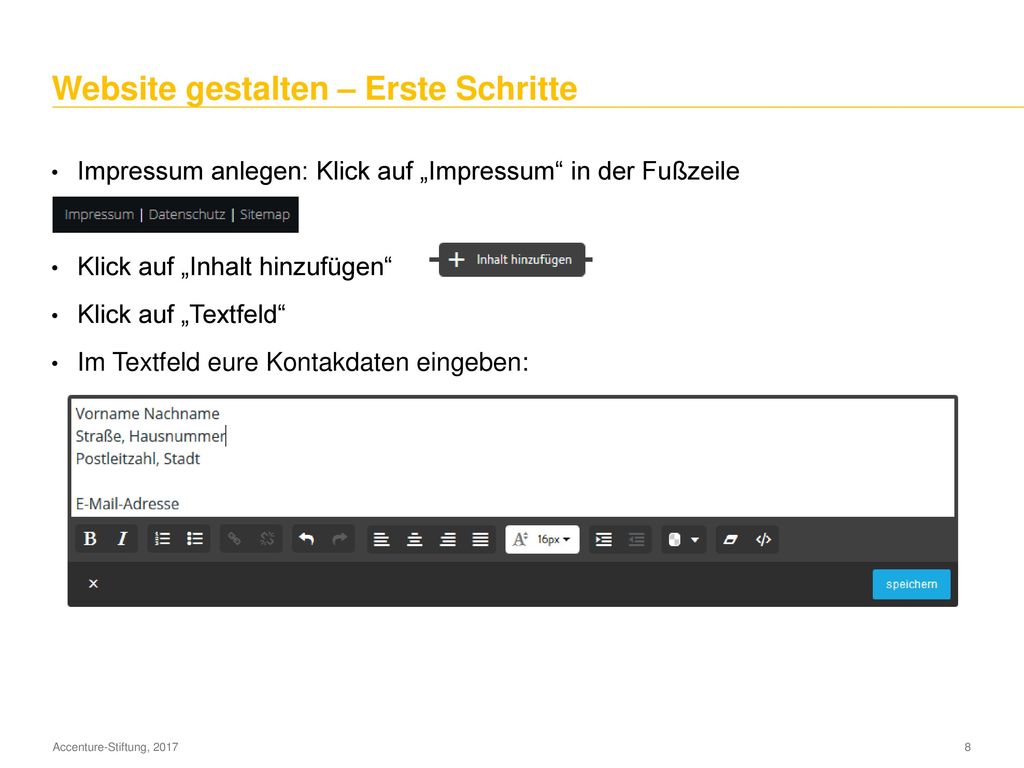Switch to HTML source code view

pyautogui.click(x=763, y=539)
